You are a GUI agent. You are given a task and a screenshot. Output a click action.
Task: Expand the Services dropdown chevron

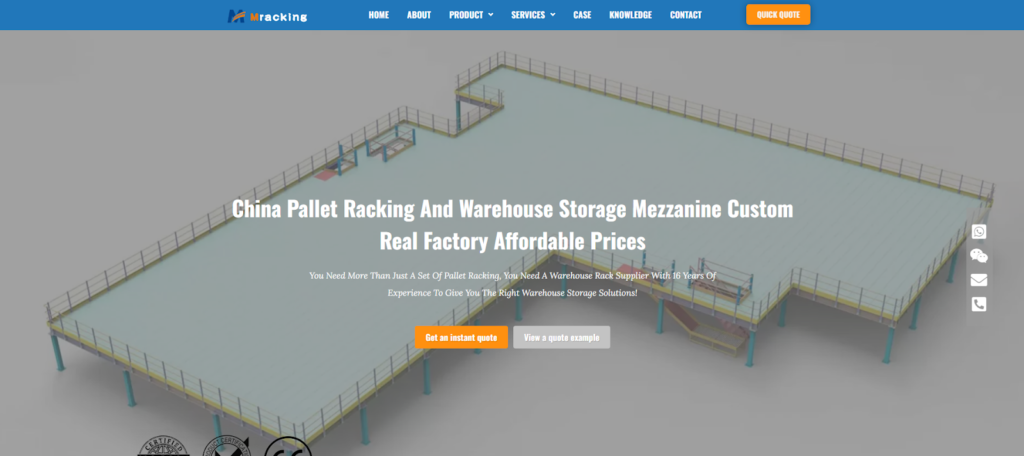[552, 15]
